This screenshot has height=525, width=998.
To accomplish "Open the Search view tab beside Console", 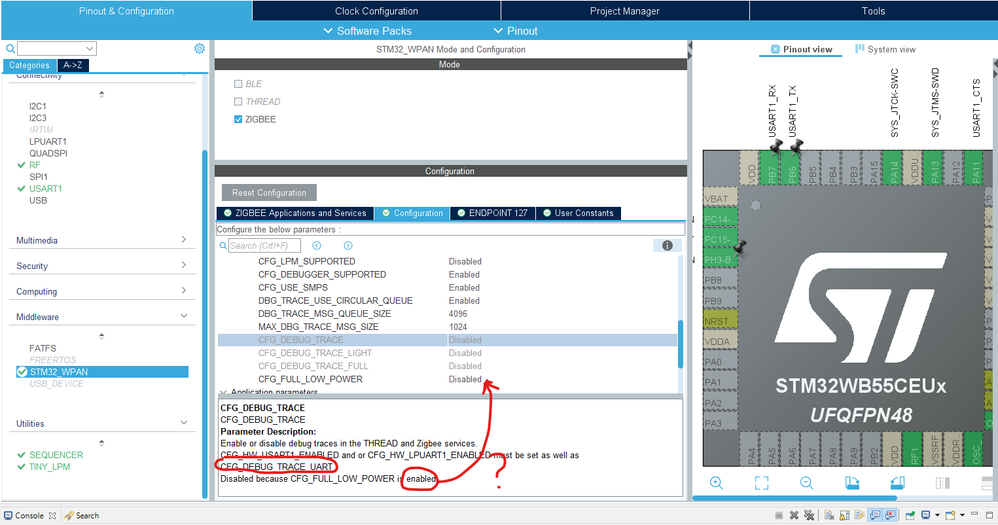I will coord(81,515).
